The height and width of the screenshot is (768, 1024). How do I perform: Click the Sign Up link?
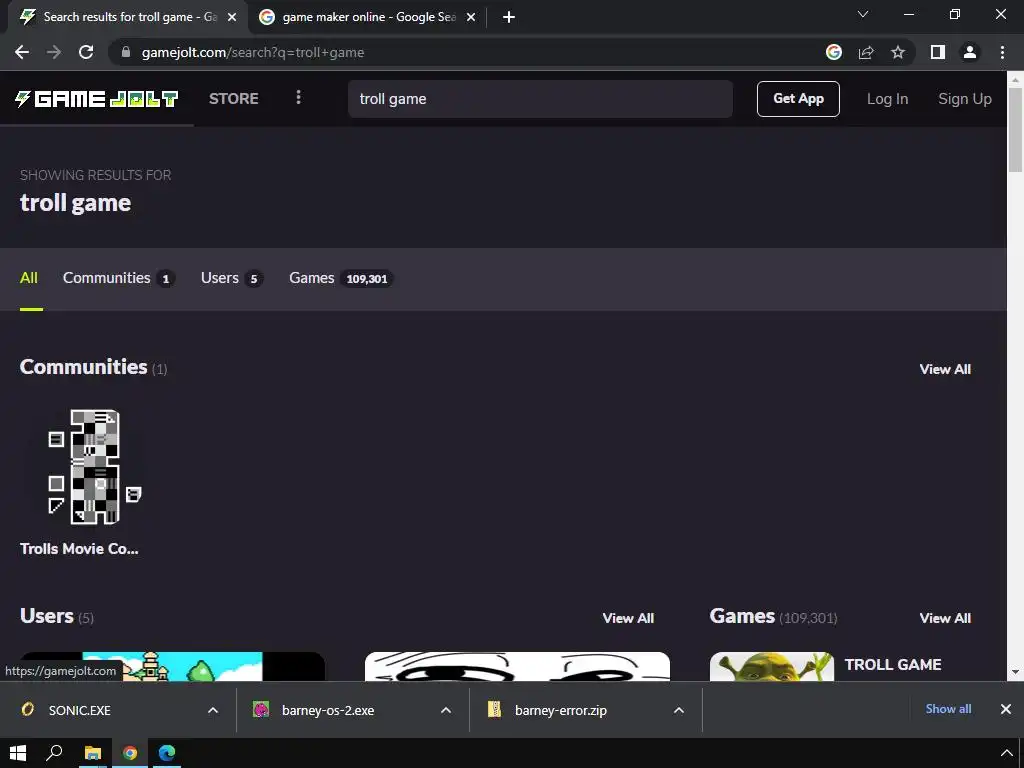click(965, 99)
